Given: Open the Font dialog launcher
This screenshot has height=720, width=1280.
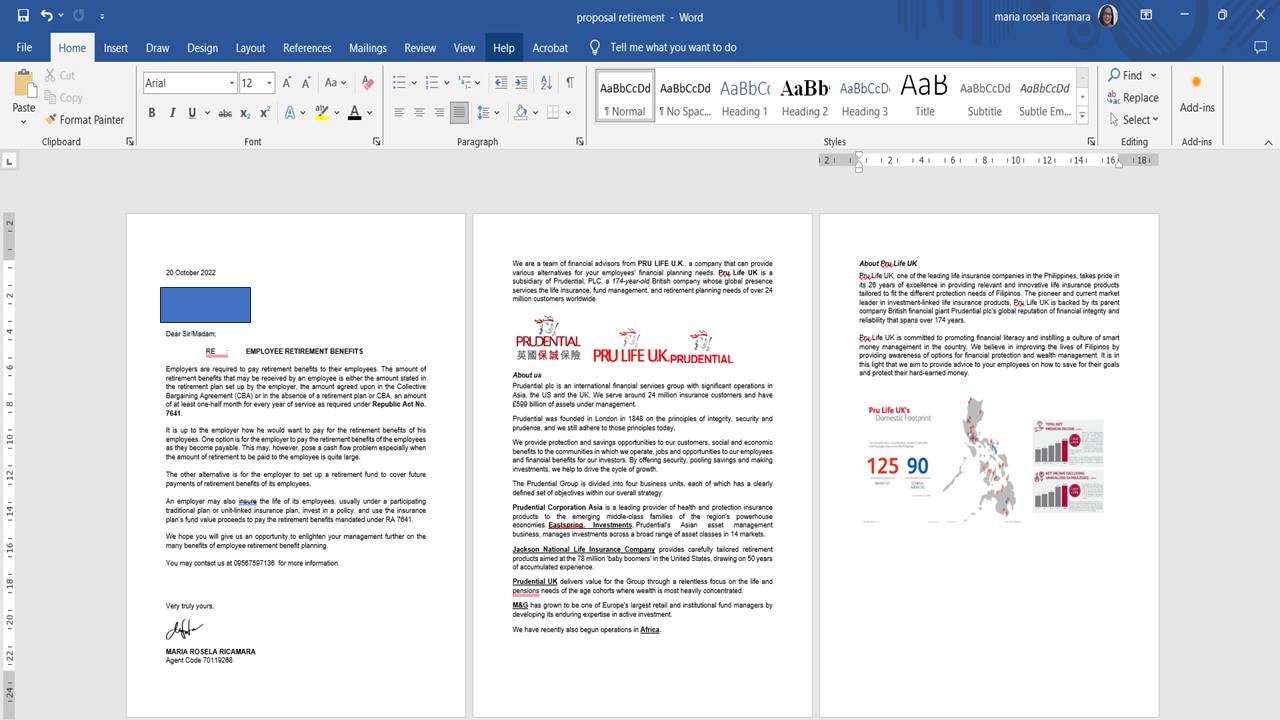Looking at the screenshot, I should (379, 142).
